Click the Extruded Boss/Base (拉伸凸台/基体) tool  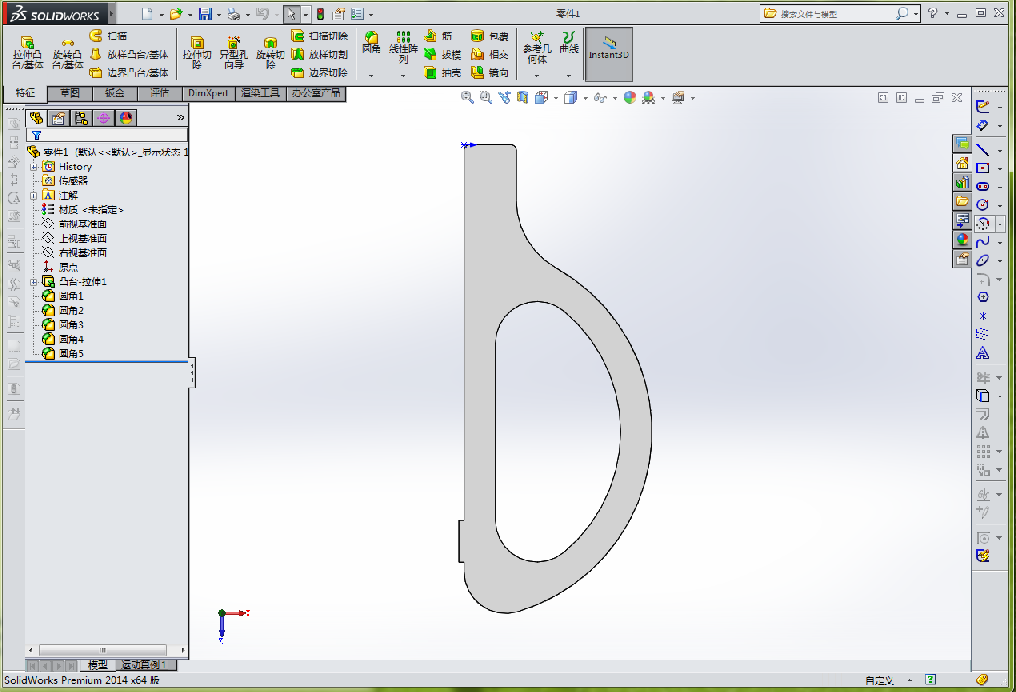(27, 53)
